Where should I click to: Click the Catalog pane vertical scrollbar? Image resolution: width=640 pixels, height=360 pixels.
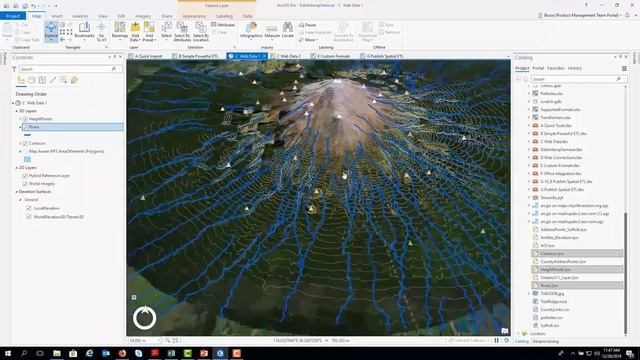(x=625, y=273)
